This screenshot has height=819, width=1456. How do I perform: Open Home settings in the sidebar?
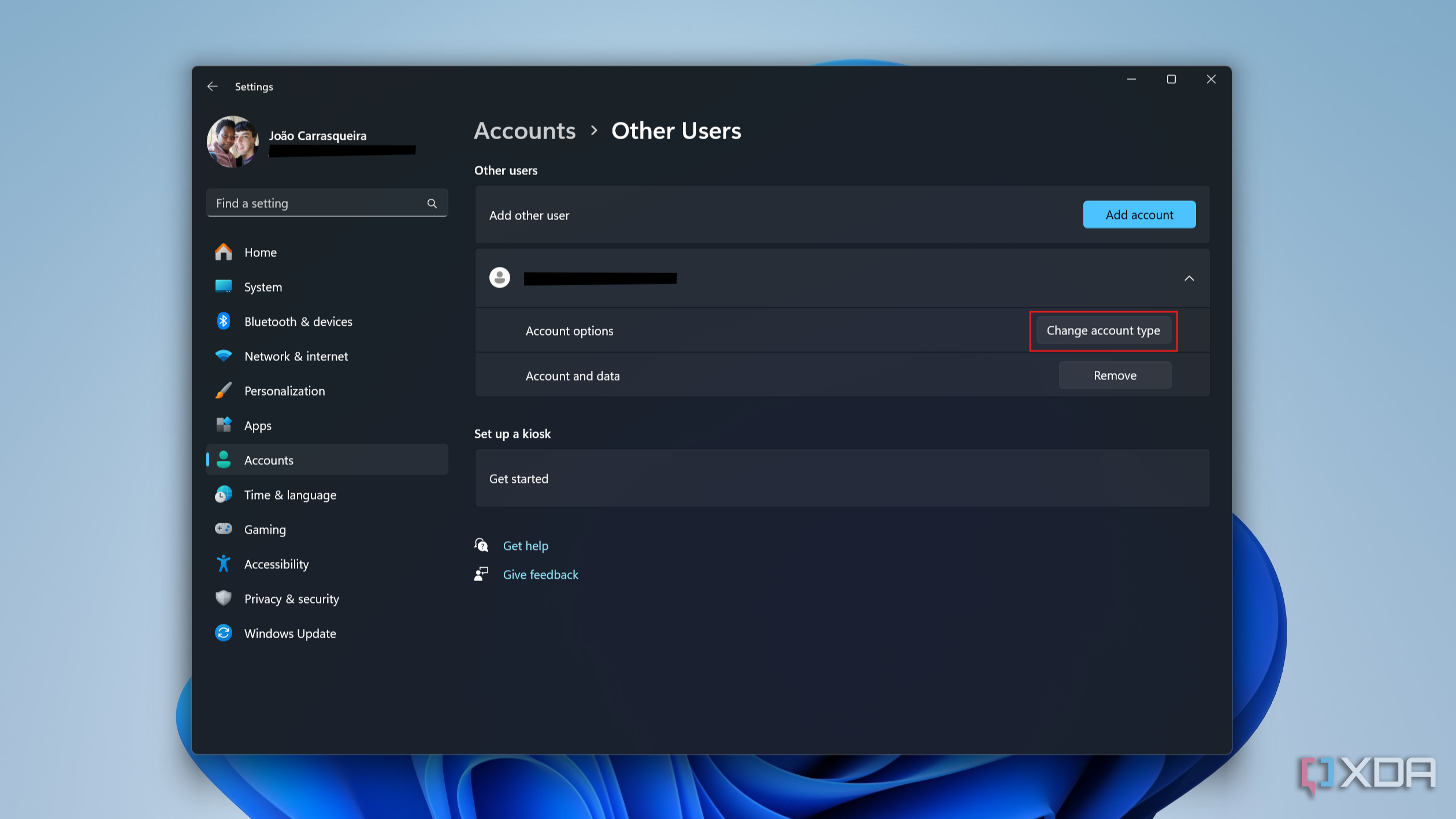pyautogui.click(x=260, y=252)
